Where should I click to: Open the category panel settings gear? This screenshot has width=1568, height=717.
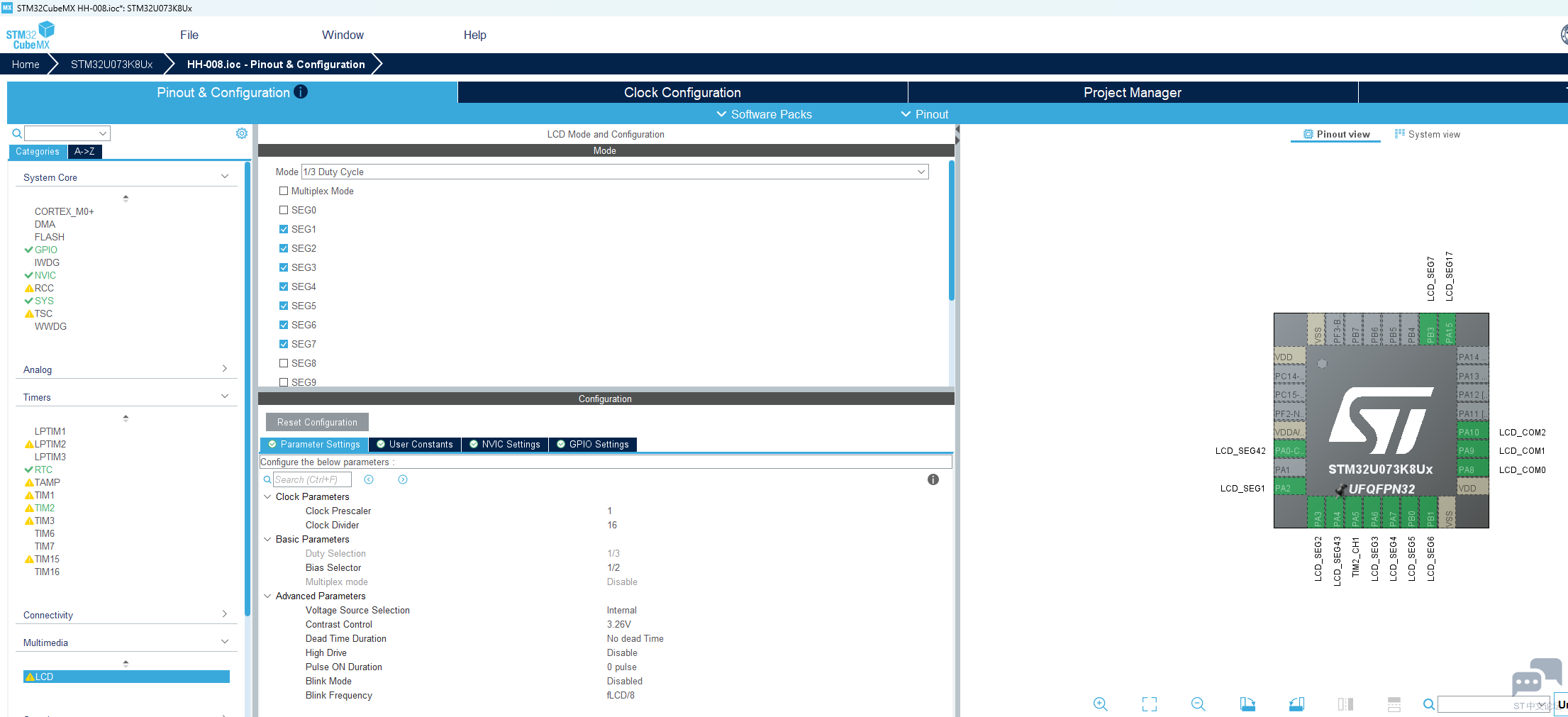(242, 133)
